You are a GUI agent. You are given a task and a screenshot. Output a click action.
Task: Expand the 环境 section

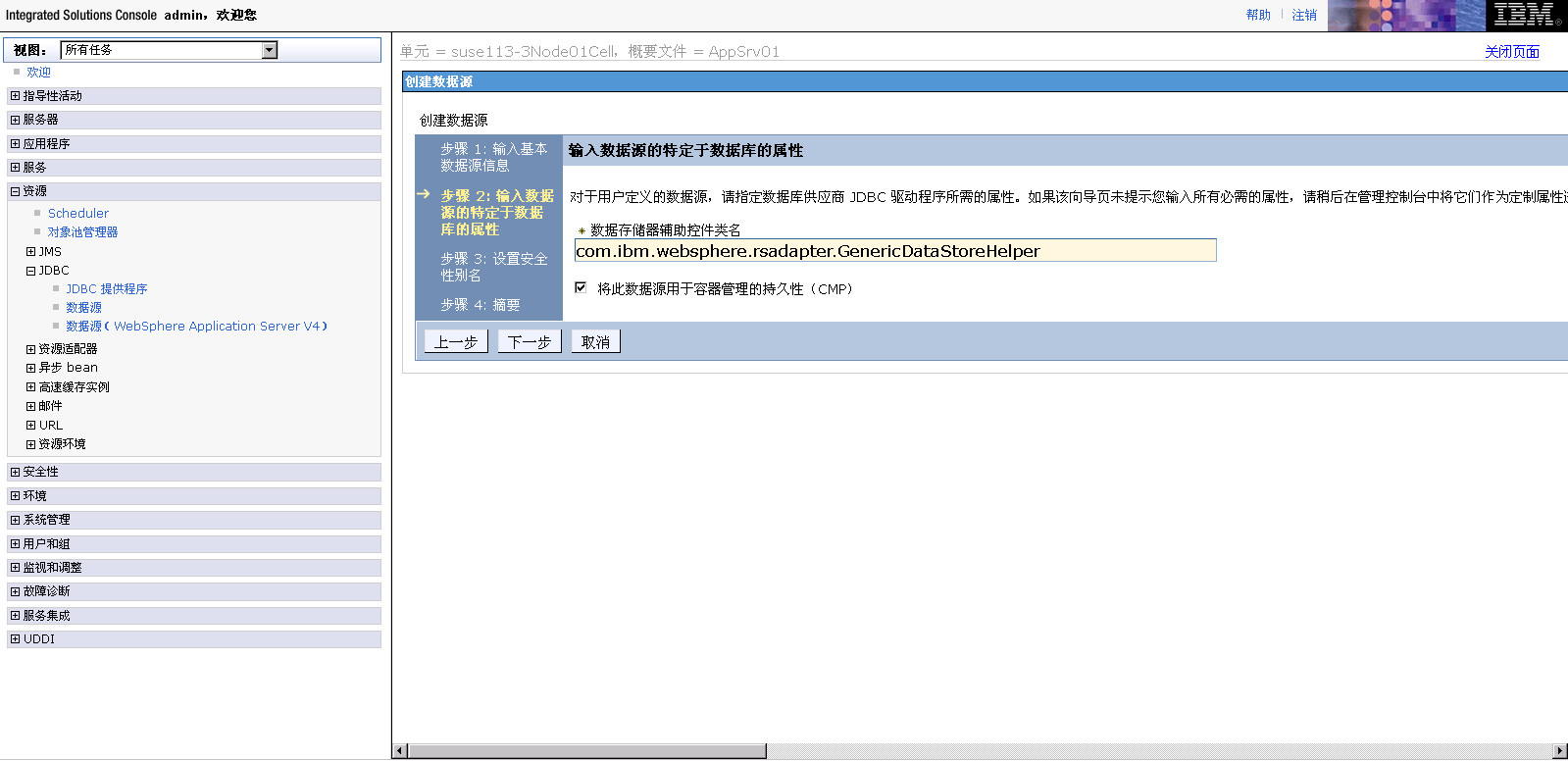click(15, 496)
